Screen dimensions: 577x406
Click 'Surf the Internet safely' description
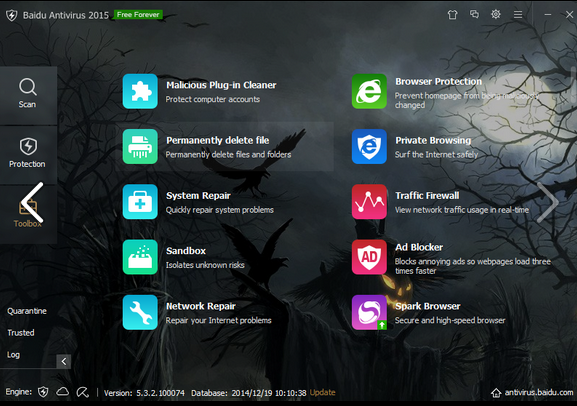coord(436,155)
